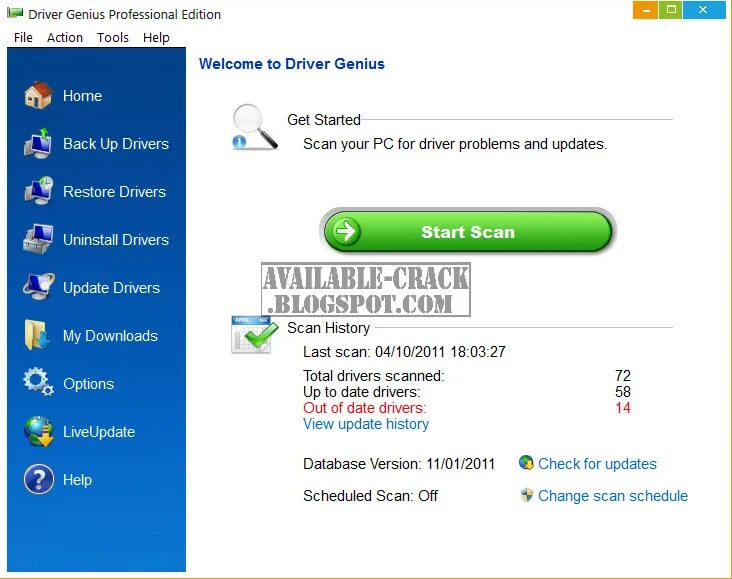
Task: Click the arrow icon on Start Scan button
Action: tap(346, 231)
